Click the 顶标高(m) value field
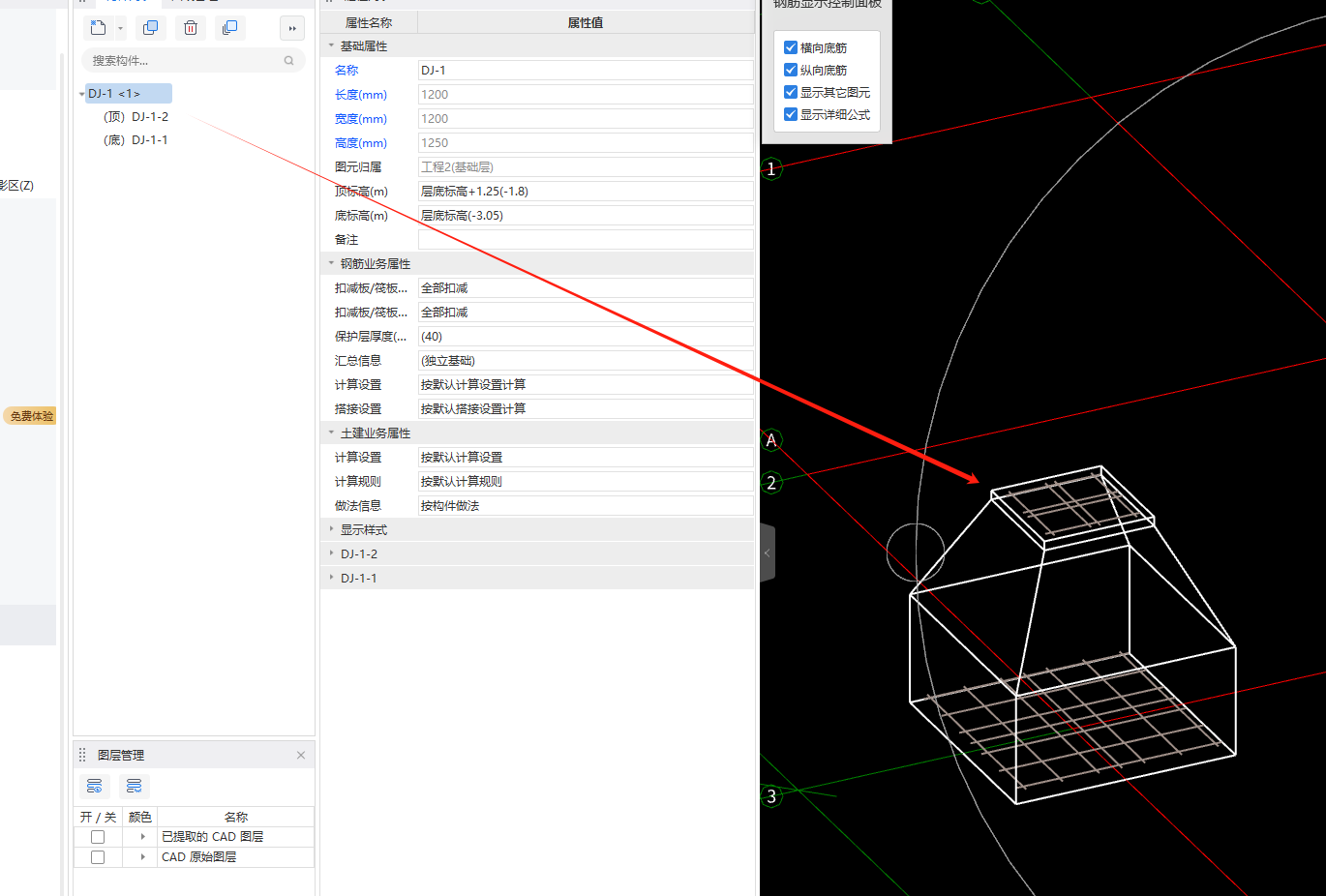 point(586,191)
